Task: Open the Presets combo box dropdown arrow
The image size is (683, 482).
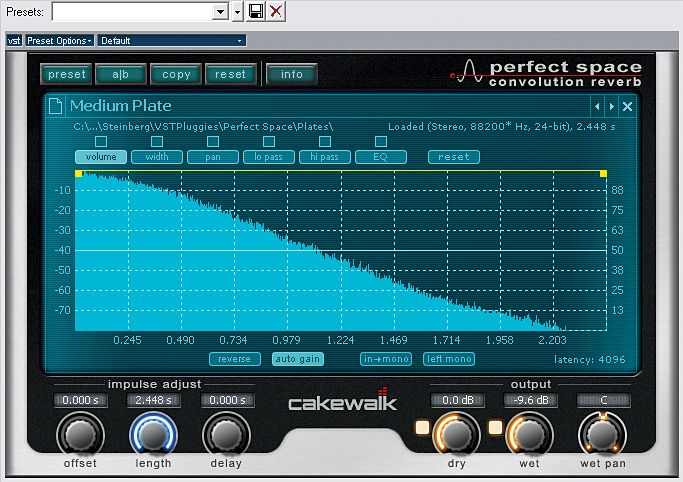Action: (220, 11)
